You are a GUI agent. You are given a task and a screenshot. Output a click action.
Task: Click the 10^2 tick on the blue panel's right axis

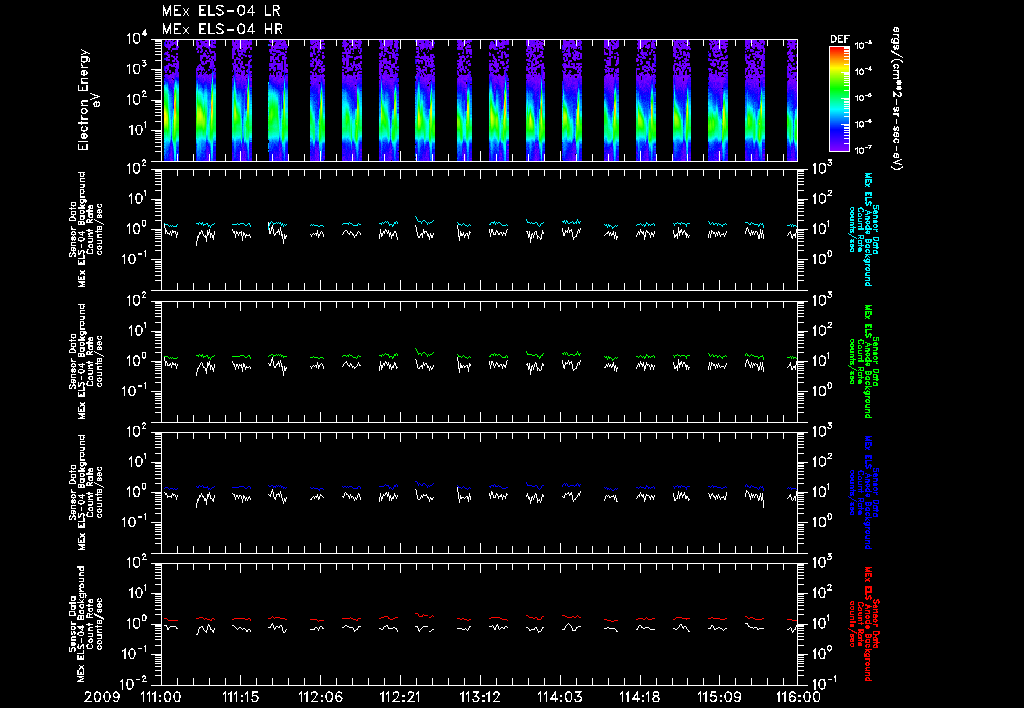(822, 461)
